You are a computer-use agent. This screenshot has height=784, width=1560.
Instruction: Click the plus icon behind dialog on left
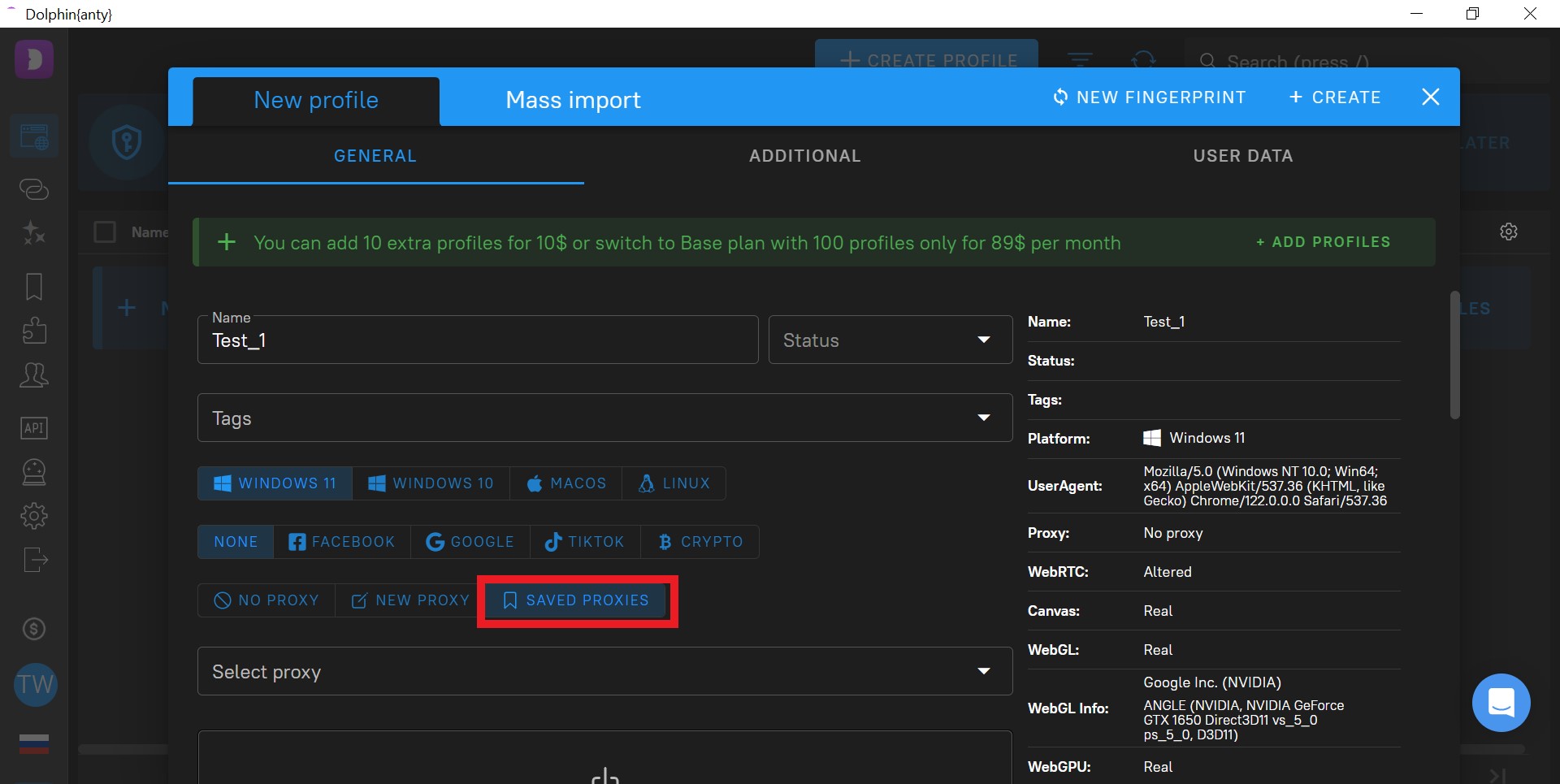[127, 308]
